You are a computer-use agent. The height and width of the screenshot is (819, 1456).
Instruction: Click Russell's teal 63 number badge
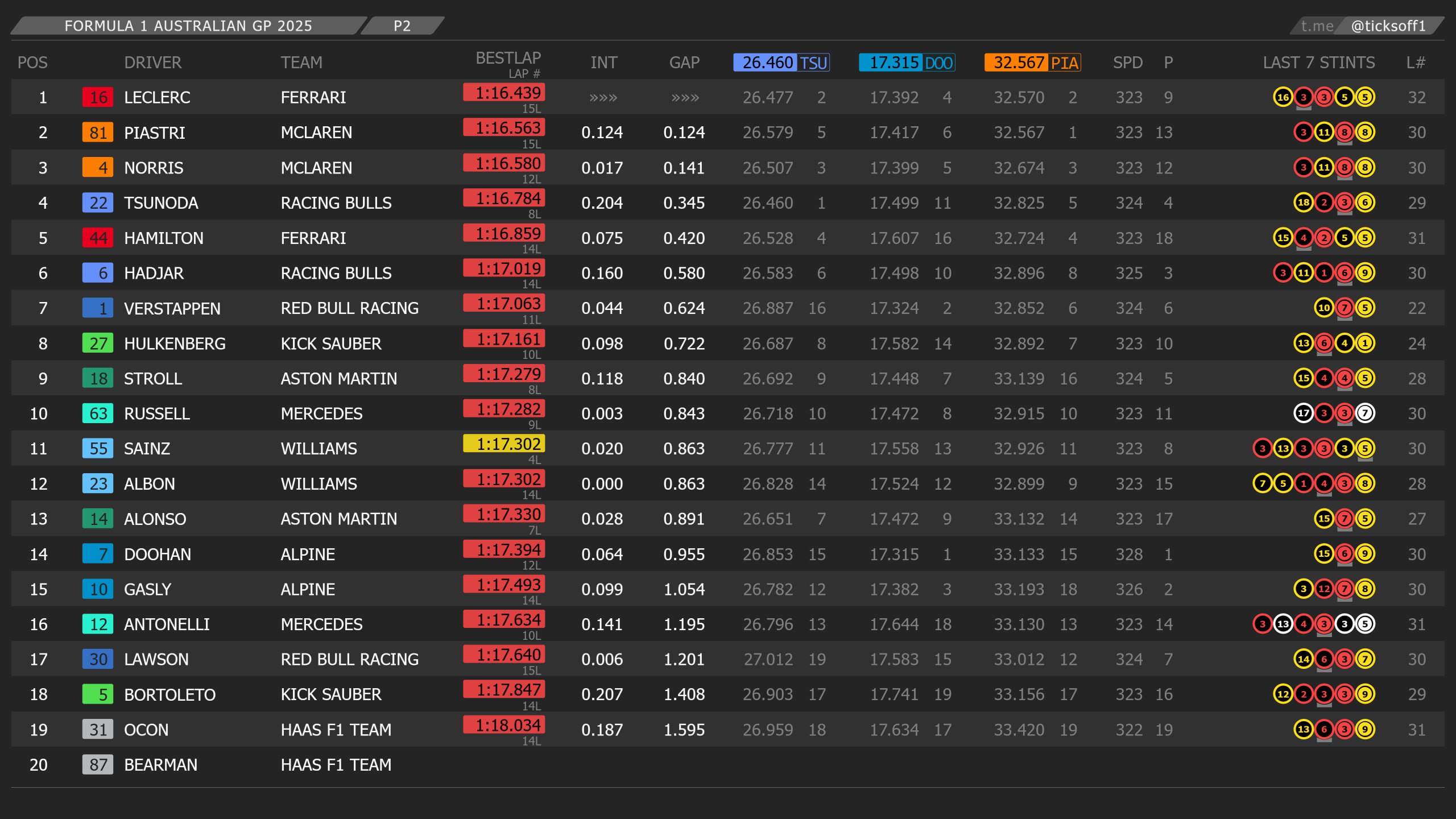98,413
